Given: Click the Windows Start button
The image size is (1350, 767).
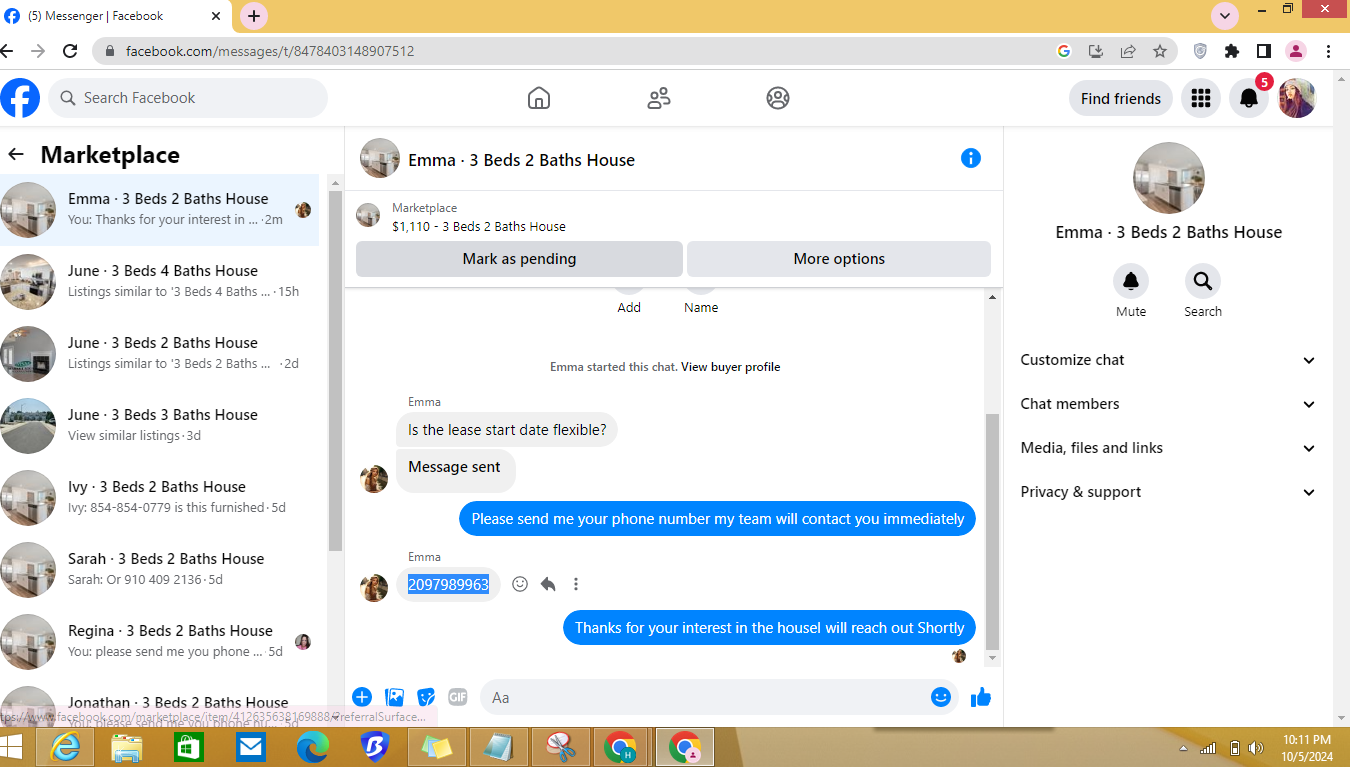Looking at the screenshot, I should tap(11, 747).
